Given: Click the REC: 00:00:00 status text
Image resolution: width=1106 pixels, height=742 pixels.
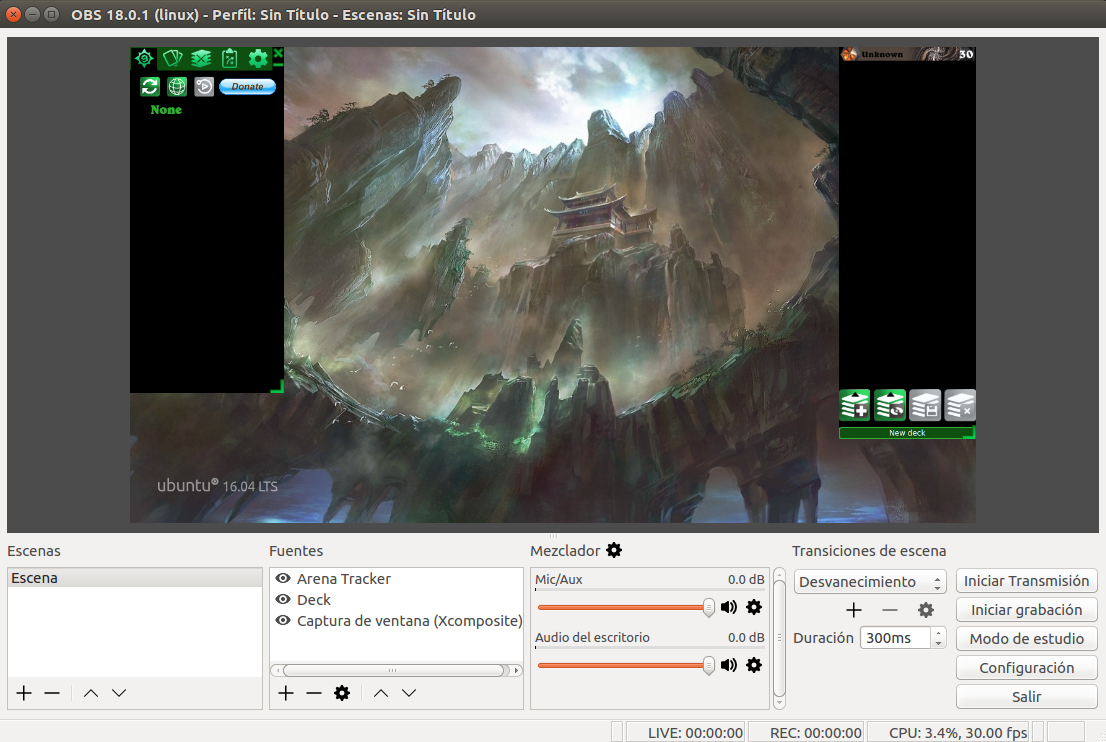Looking at the screenshot, I should (x=815, y=733).
